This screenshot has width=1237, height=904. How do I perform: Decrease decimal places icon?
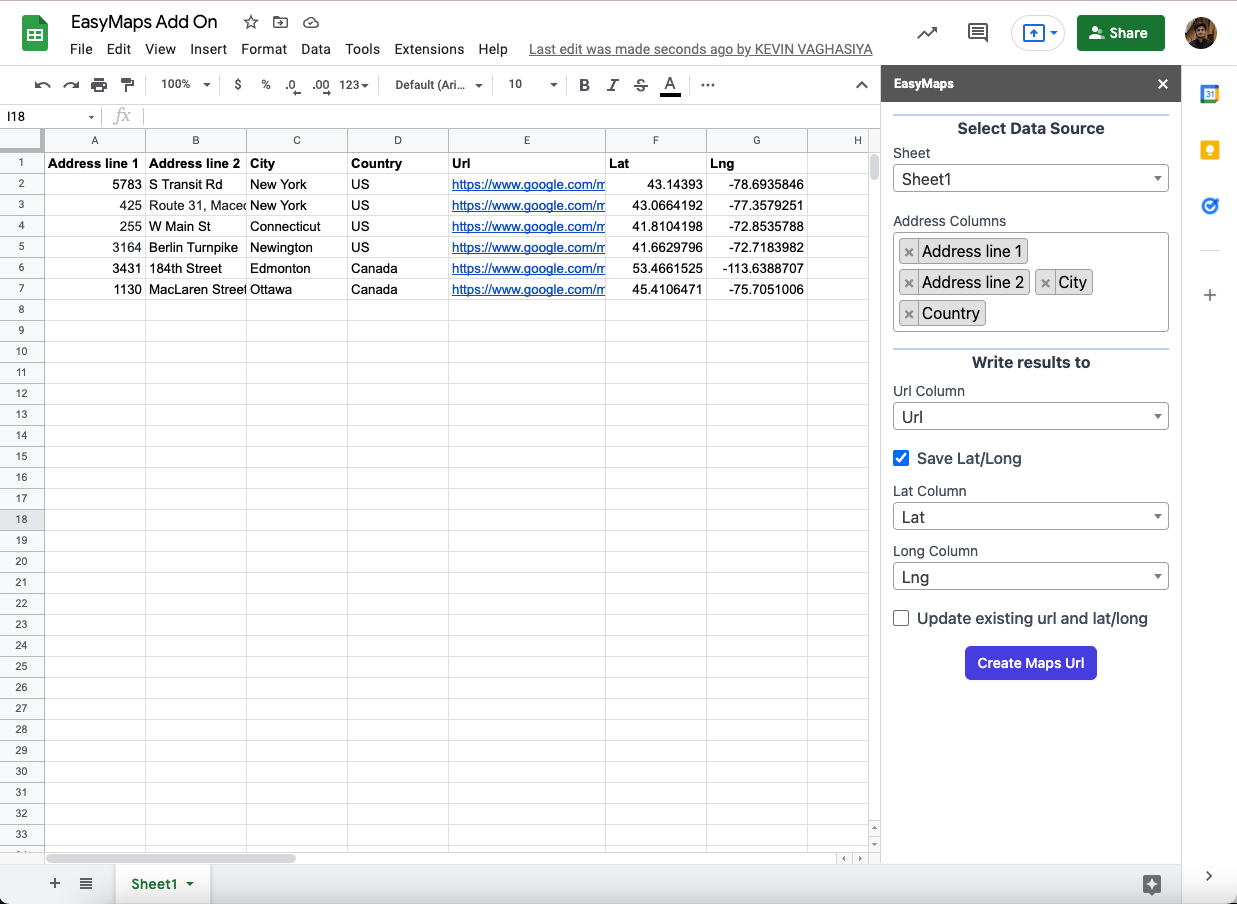click(292, 85)
